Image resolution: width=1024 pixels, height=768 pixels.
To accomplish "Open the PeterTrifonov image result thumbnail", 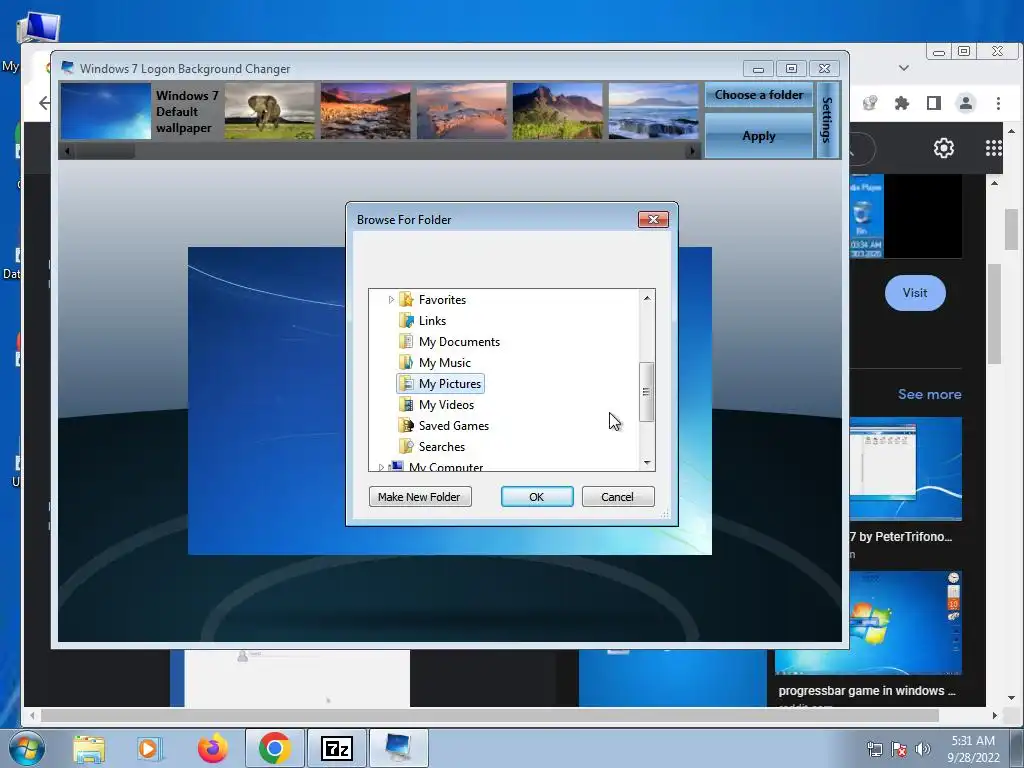I will pos(905,468).
